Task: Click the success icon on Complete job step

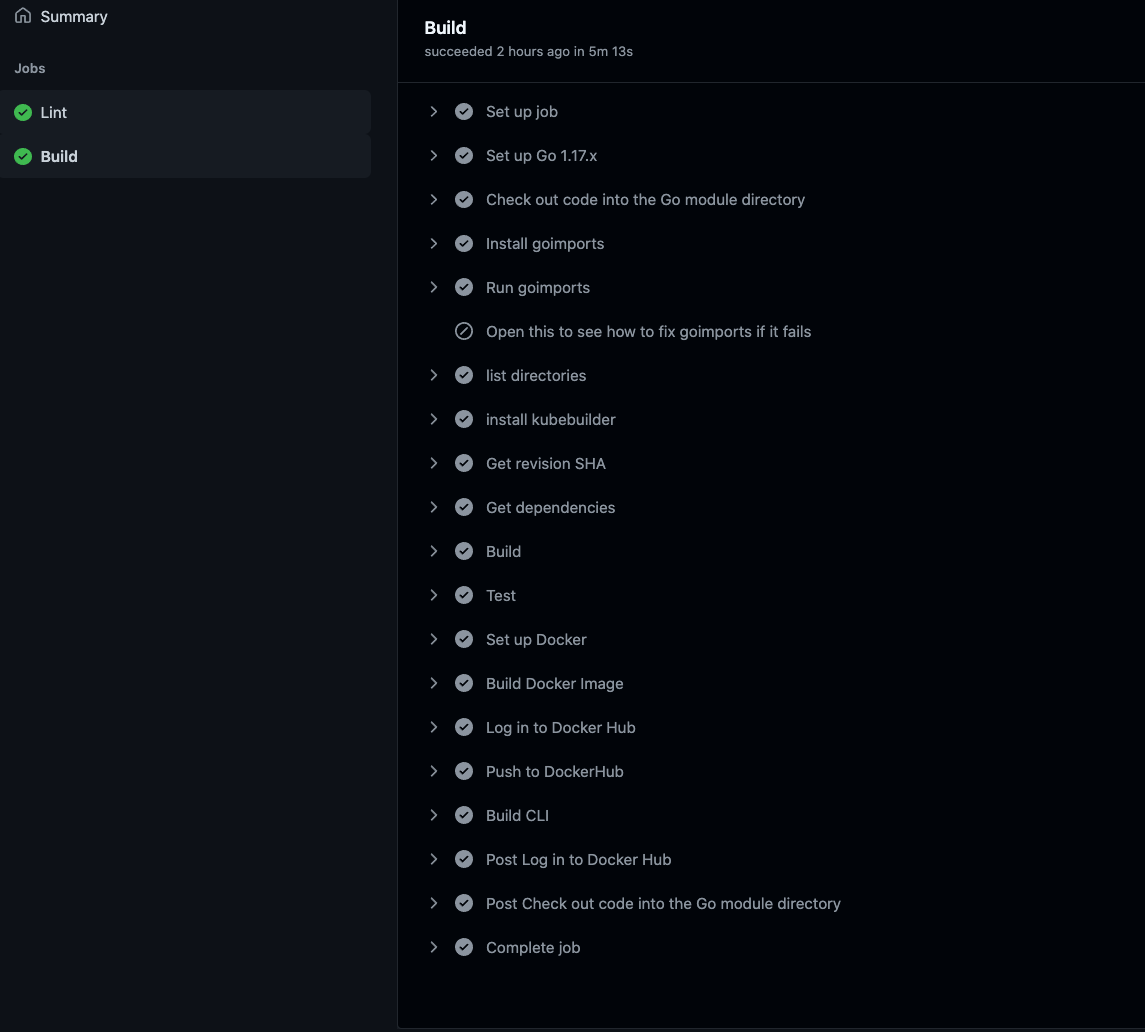Action: click(x=464, y=947)
